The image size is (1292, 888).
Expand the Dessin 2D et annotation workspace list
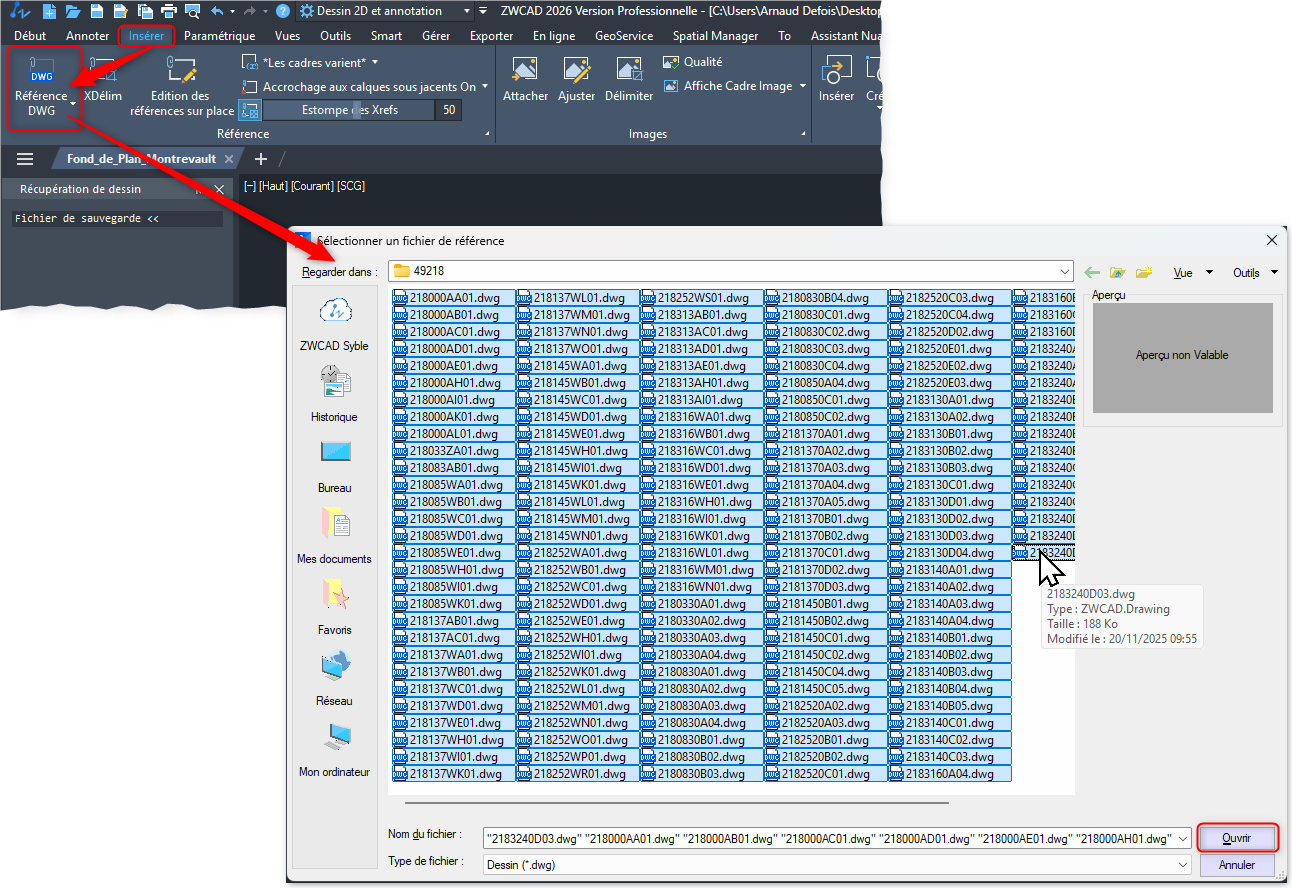[x=467, y=11]
